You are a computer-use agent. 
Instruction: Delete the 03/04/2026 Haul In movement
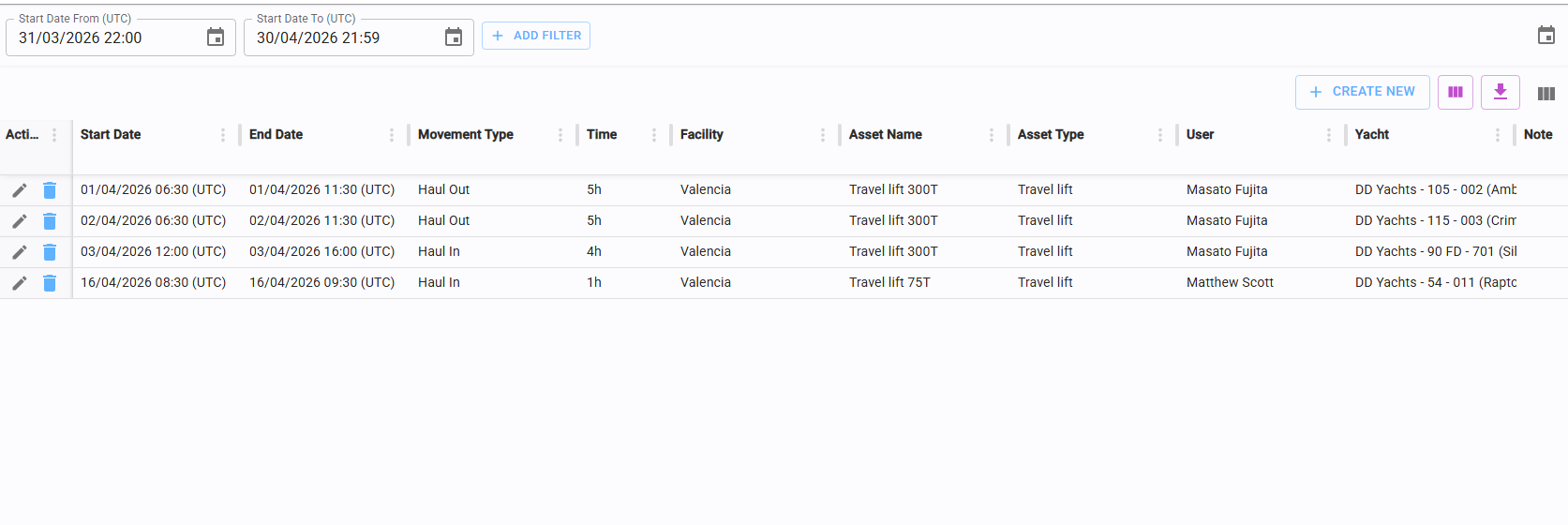[50, 252]
